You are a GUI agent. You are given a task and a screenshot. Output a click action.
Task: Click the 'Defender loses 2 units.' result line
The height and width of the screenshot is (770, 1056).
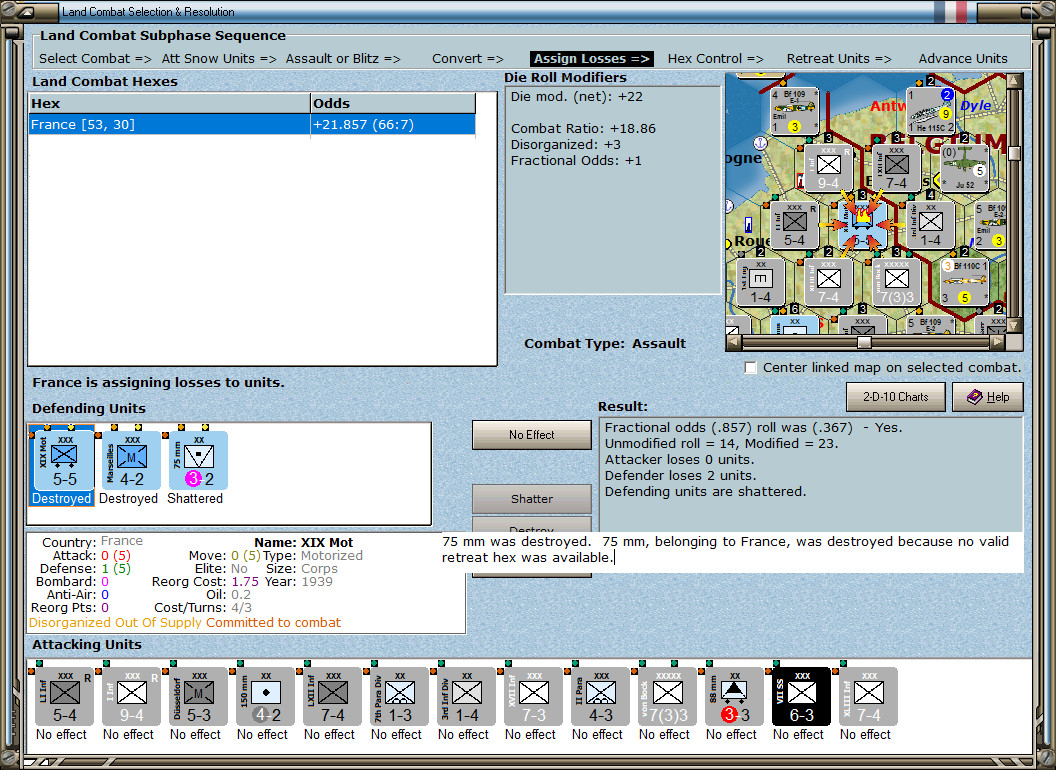(680, 476)
